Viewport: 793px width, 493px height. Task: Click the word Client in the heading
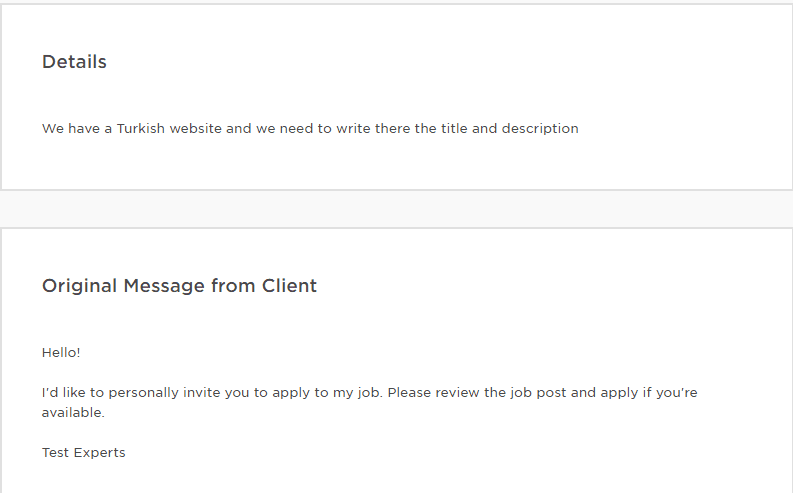289,286
